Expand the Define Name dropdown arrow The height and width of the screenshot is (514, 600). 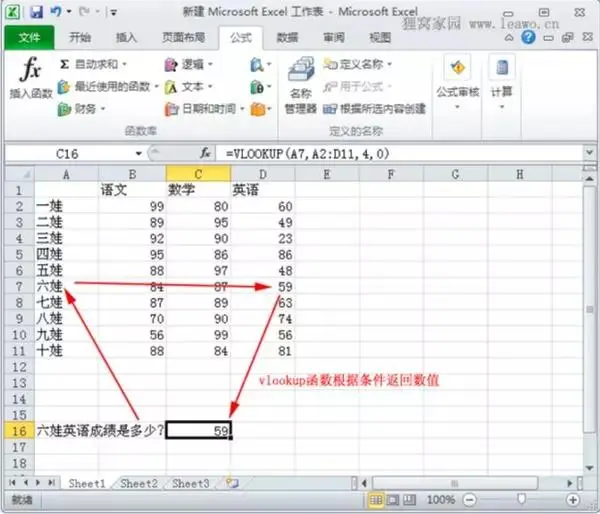(390, 64)
